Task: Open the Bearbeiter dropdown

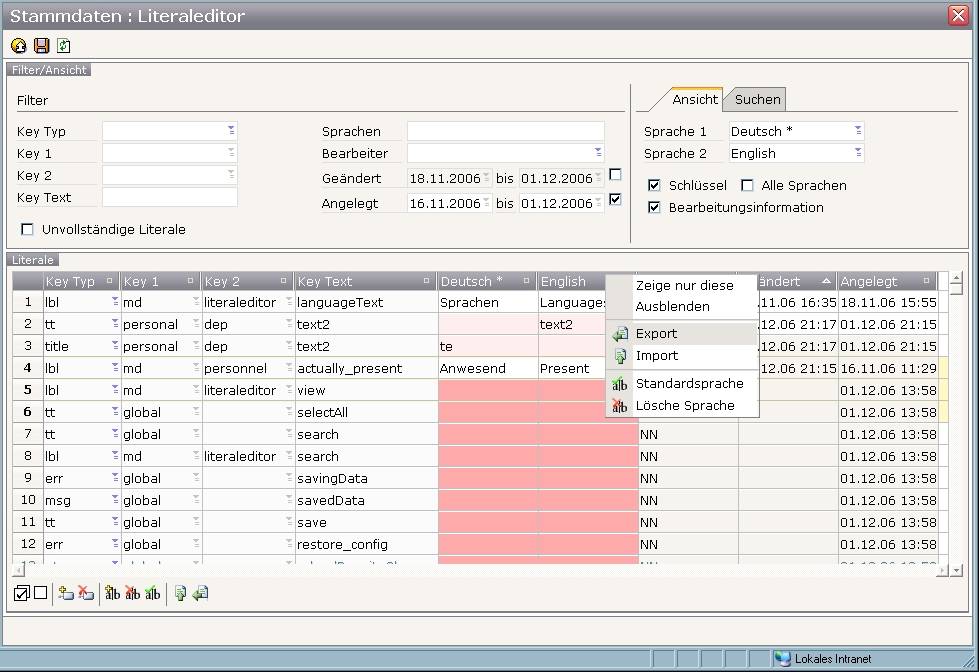Action: [x=598, y=153]
